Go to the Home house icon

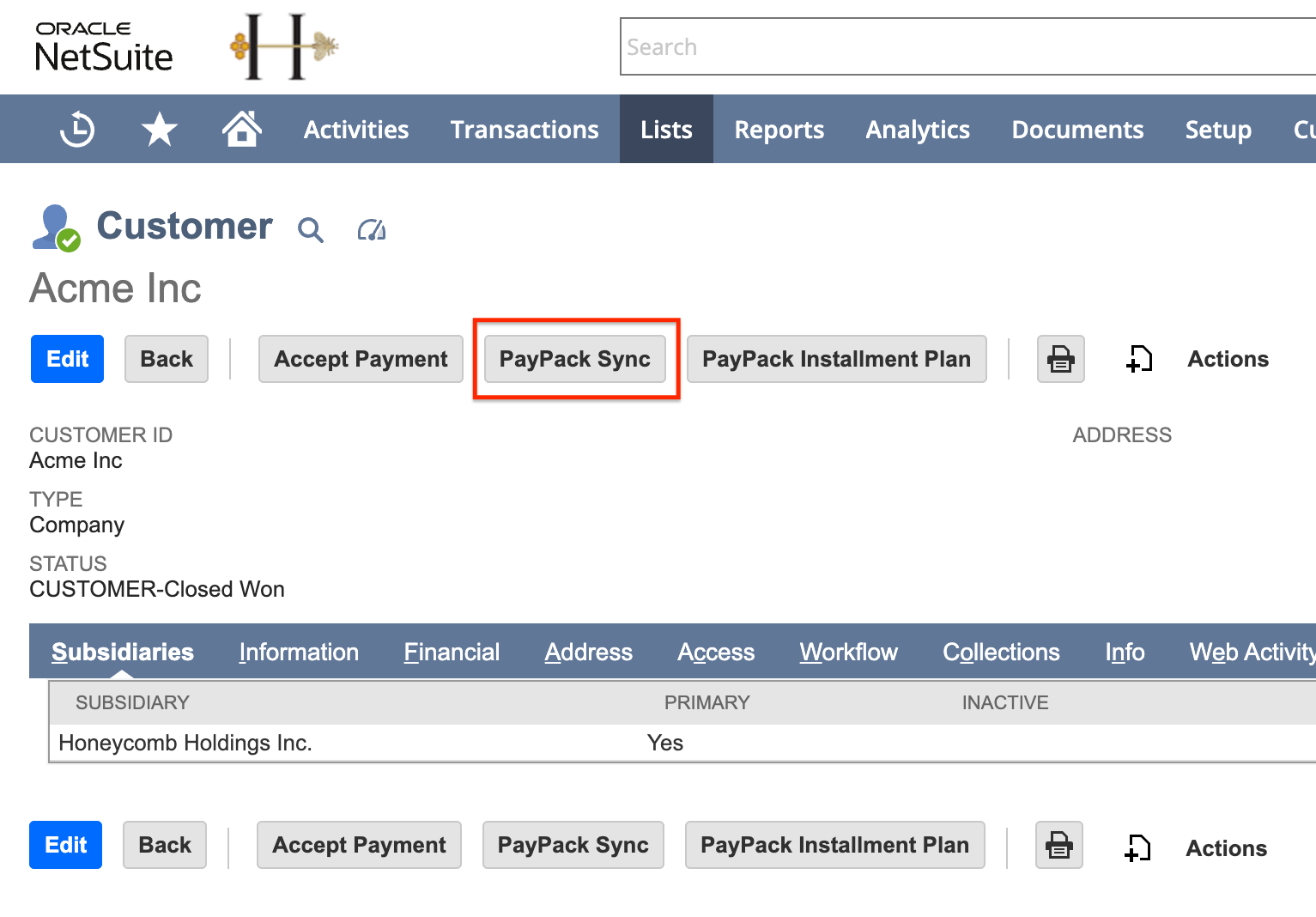[x=241, y=129]
